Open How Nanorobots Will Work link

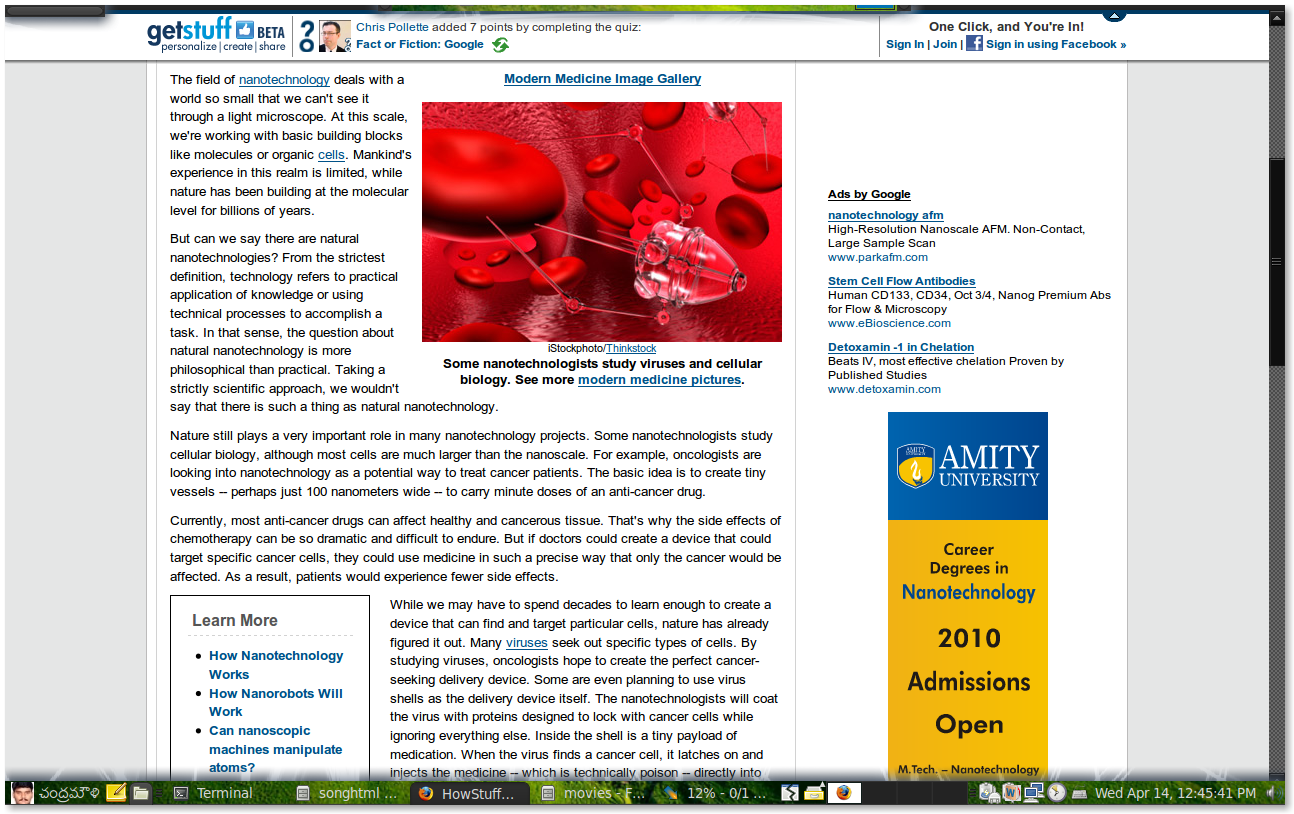(x=276, y=702)
